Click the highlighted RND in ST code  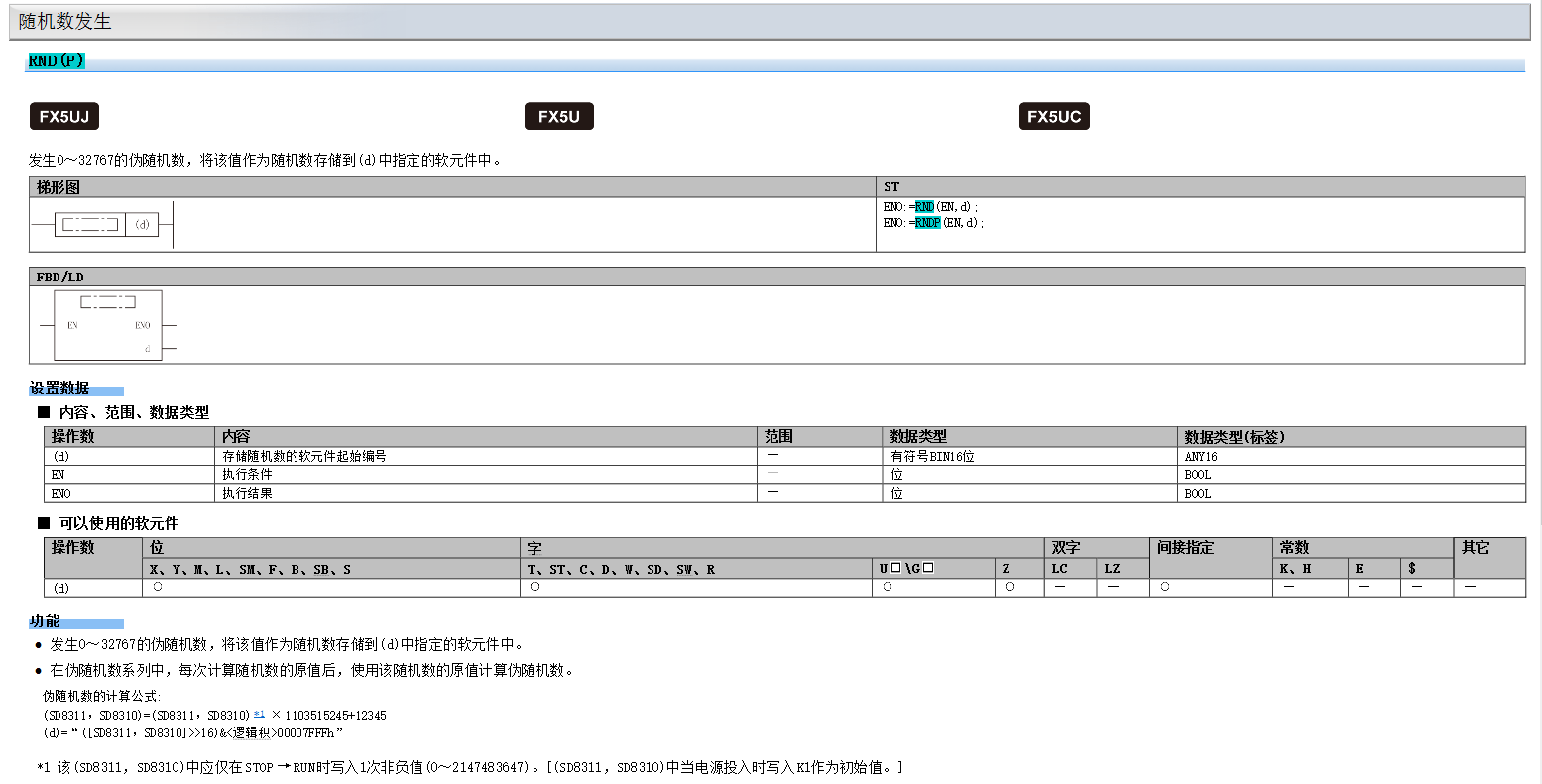924,207
